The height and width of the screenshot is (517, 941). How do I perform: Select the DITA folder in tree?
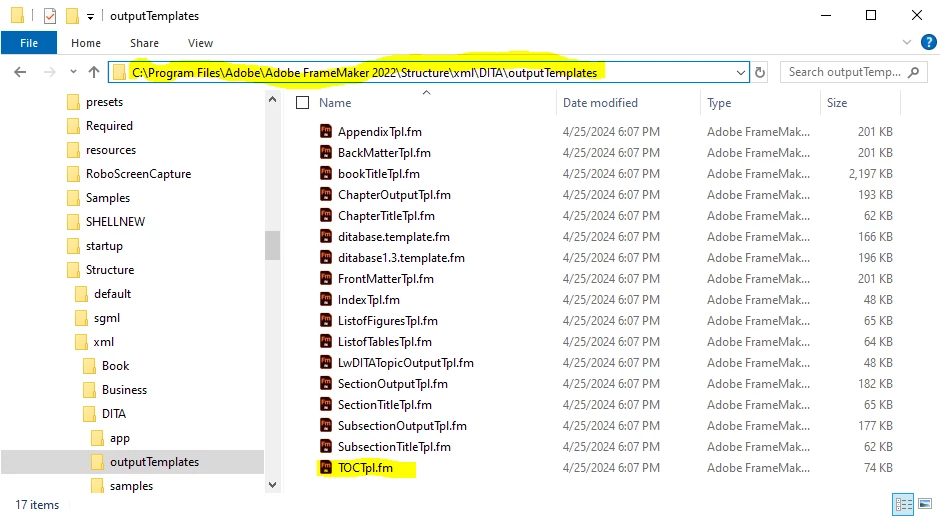click(x=113, y=414)
